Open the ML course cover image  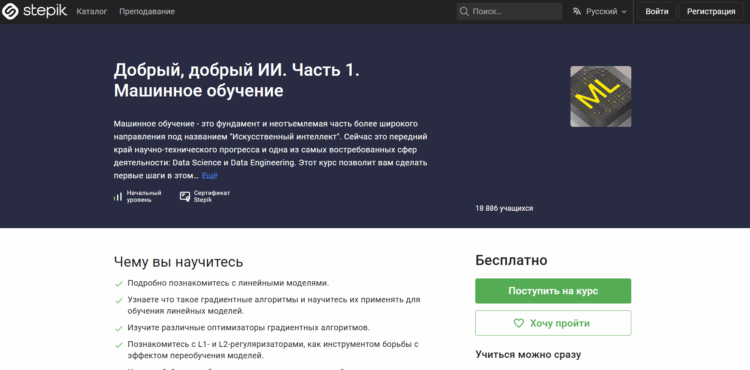[600, 97]
